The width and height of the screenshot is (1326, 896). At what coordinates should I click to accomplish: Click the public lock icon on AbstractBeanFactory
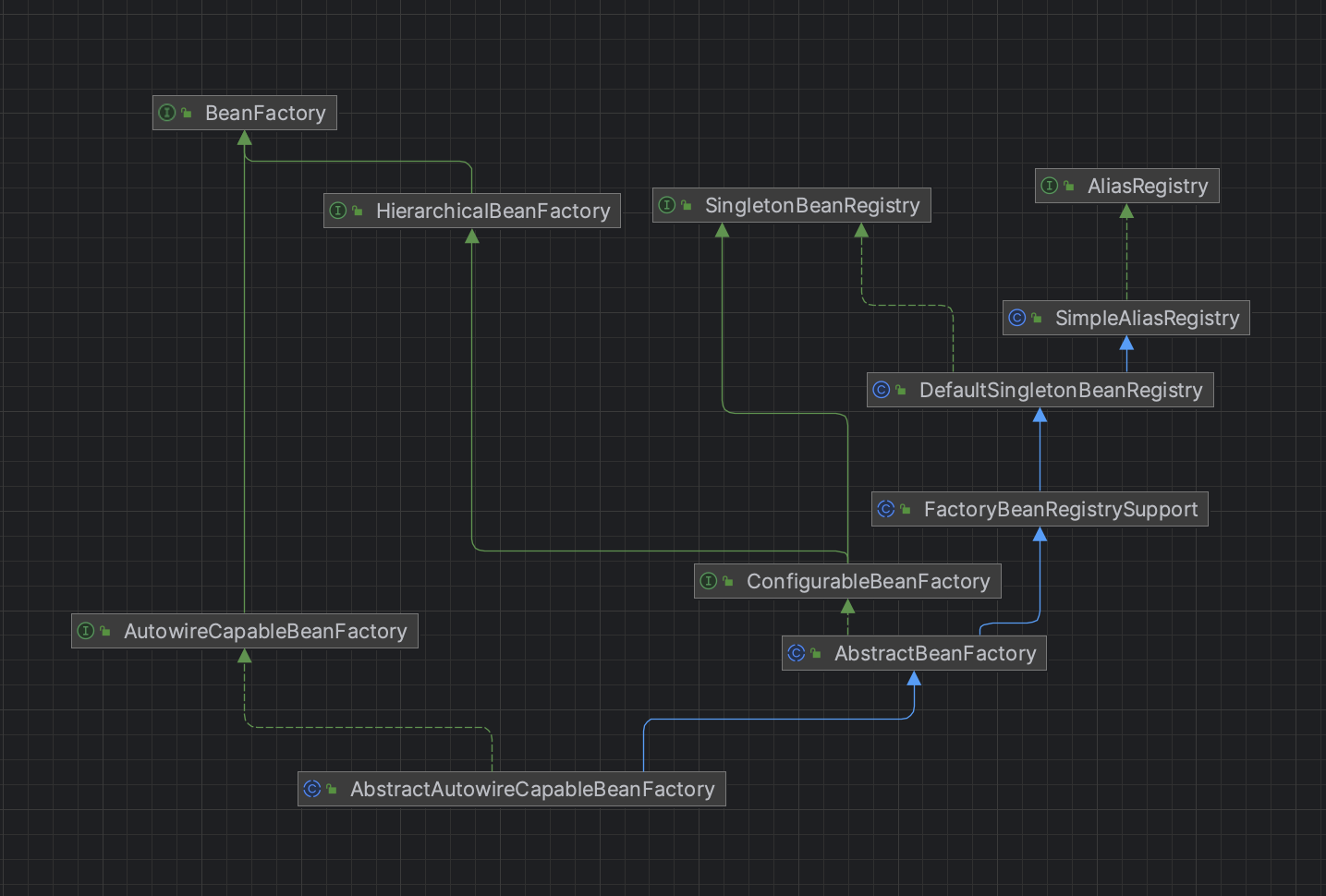click(816, 653)
